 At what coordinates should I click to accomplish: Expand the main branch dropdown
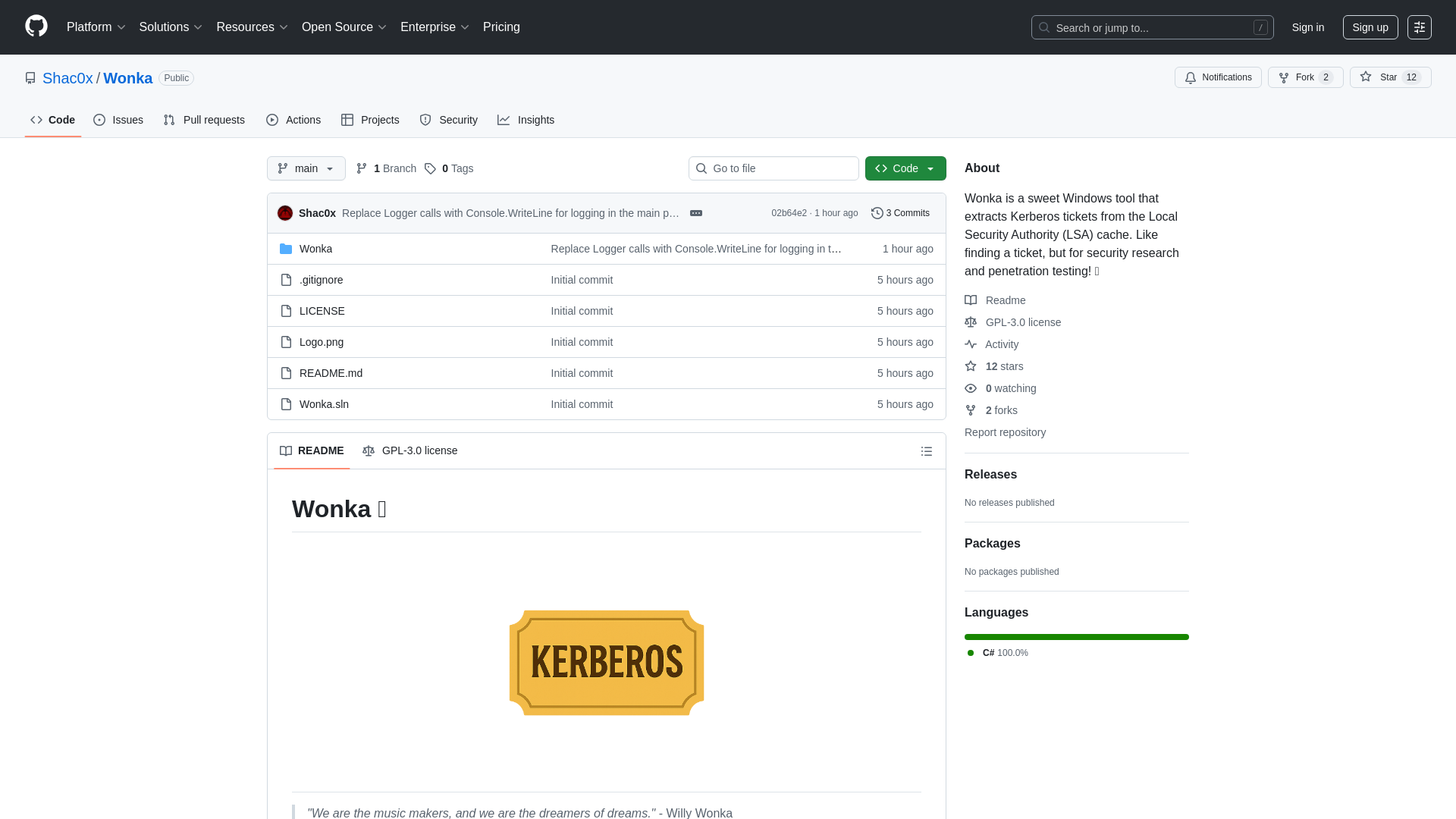tap(306, 168)
